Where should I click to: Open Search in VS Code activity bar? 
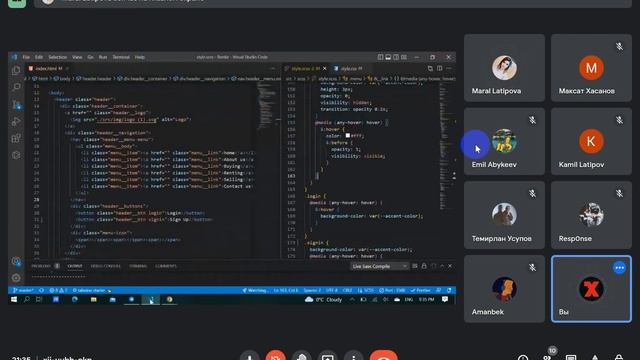pos(16,87)
